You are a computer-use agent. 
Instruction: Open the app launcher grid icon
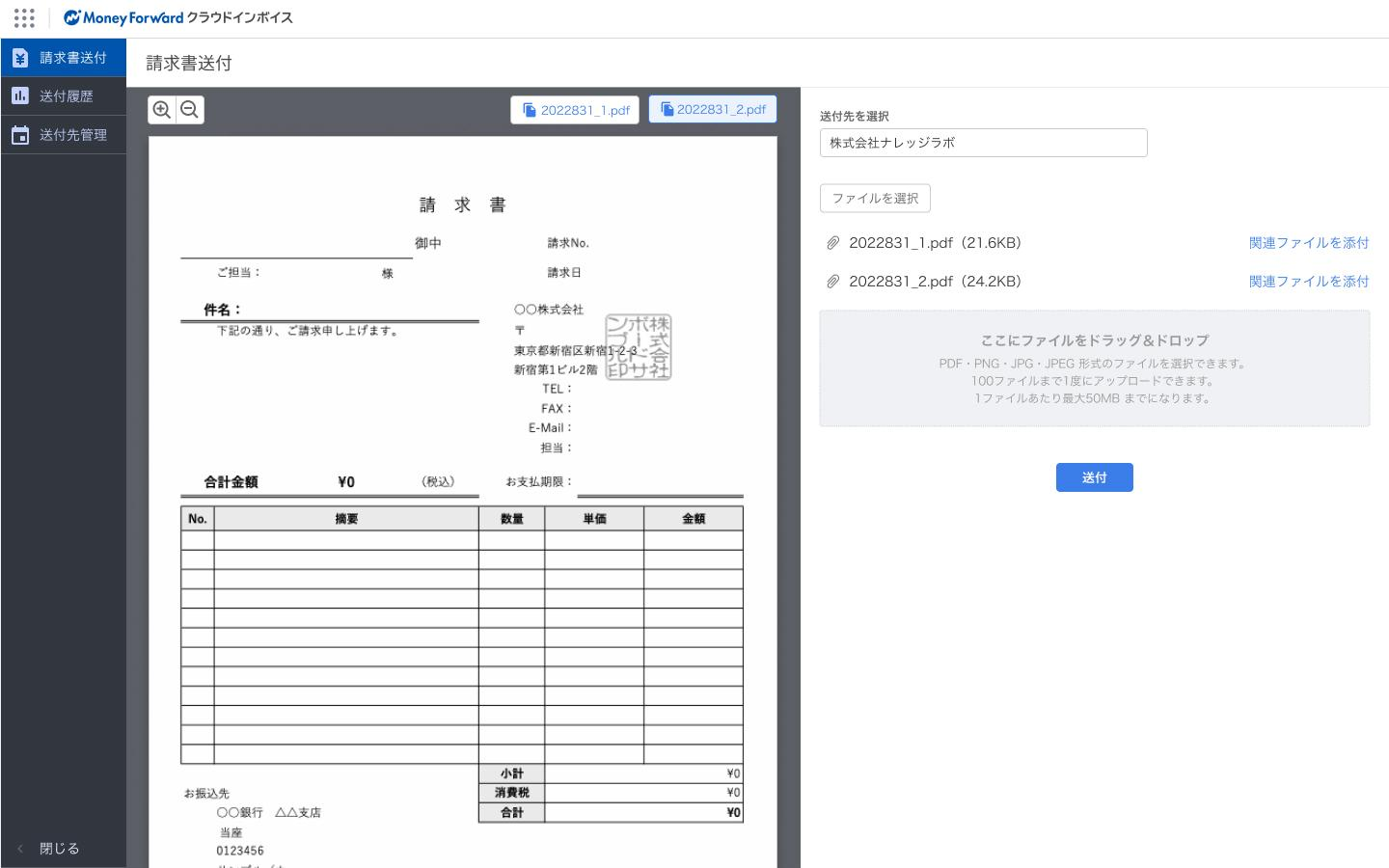[x=24, y=18]
